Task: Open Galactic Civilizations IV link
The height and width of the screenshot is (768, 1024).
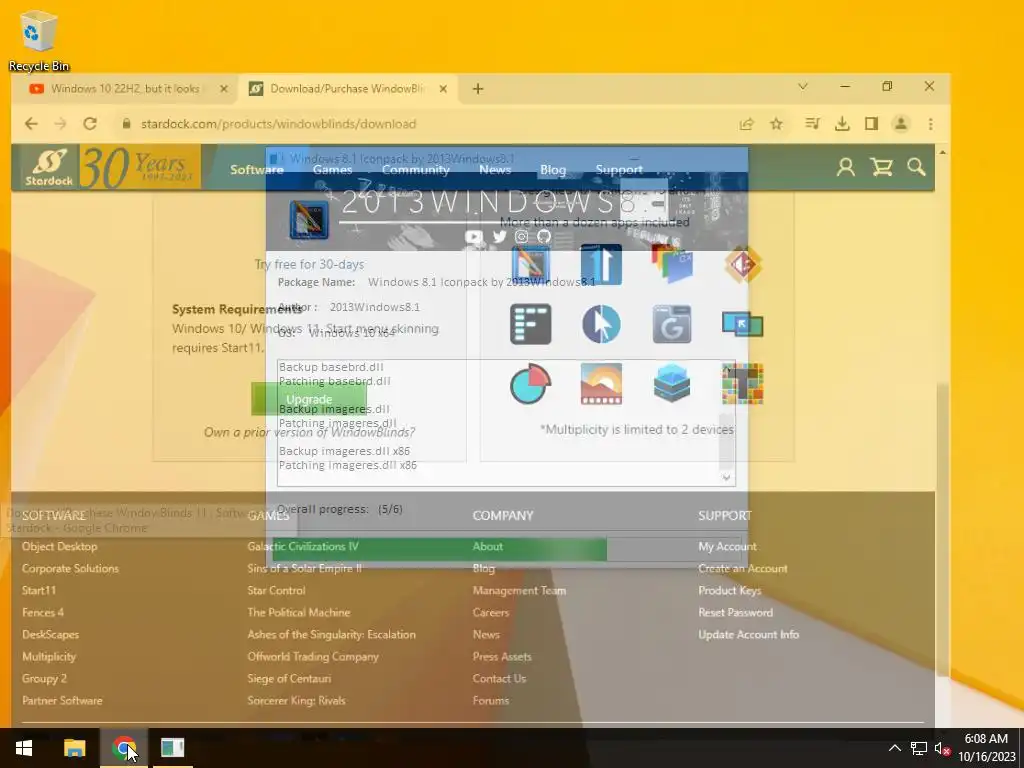Action: click(303, 547)
